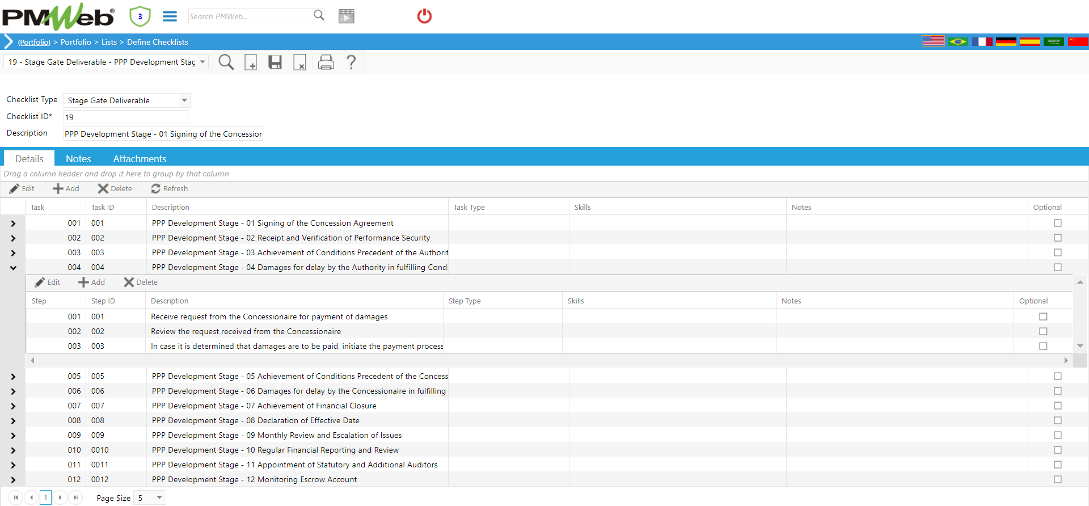Image resolution: width=1089 pixels, height=506 pixels.
Task: Toggle Optional checkbox for task 002
Action: click(1058, 237)
